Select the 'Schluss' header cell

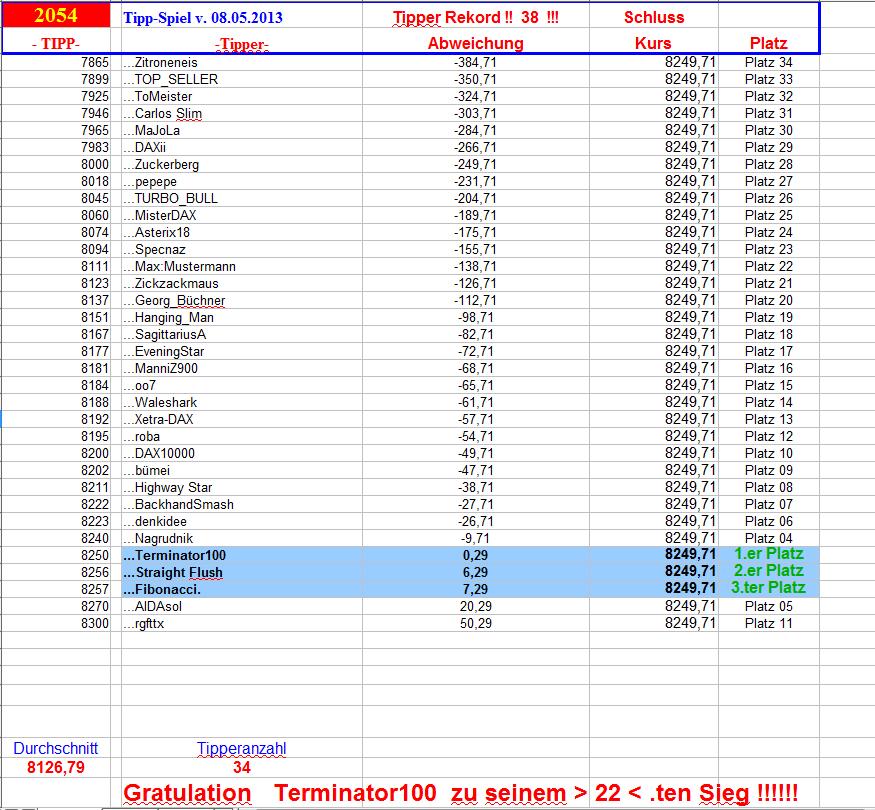(654, 17)
